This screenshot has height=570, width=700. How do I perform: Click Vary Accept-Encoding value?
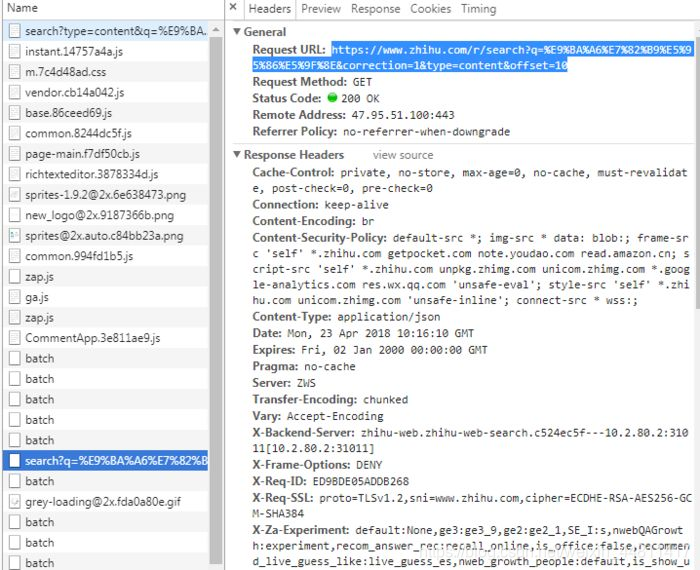click(335, 416)
